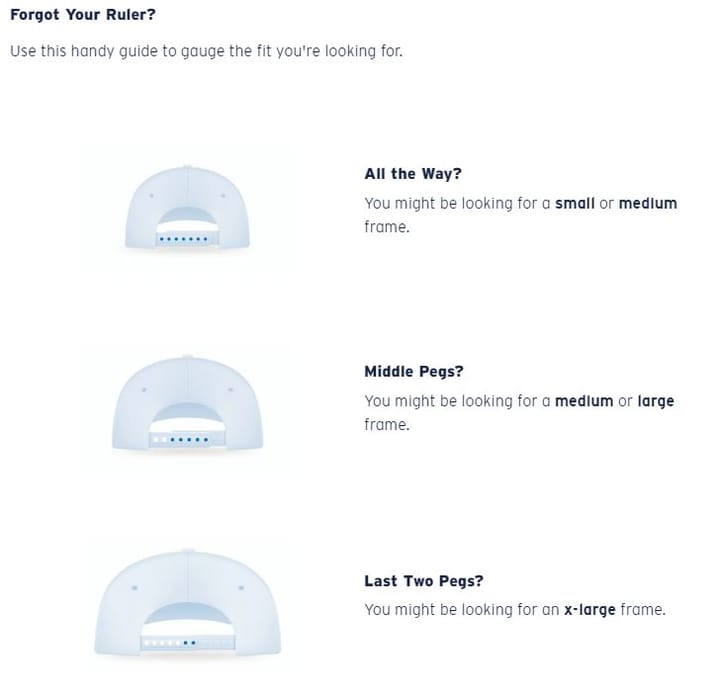Click the fully snapped cap illustration

tap(187, 208)
